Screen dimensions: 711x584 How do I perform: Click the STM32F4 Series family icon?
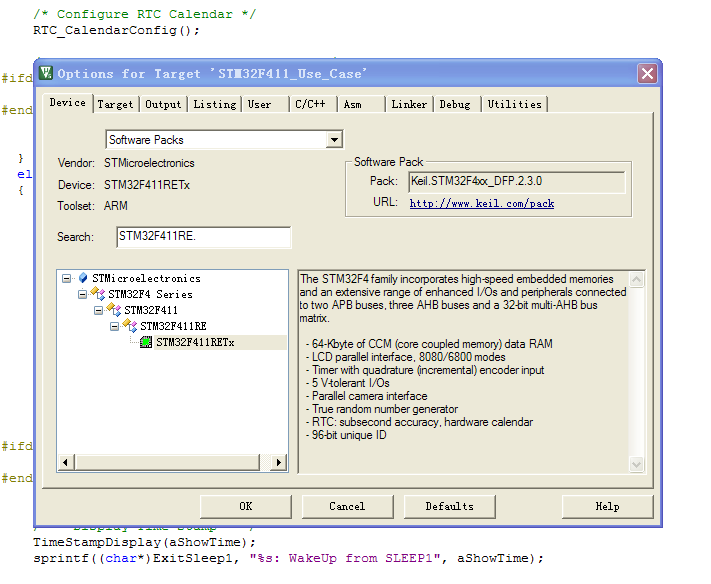click(98, 294)
